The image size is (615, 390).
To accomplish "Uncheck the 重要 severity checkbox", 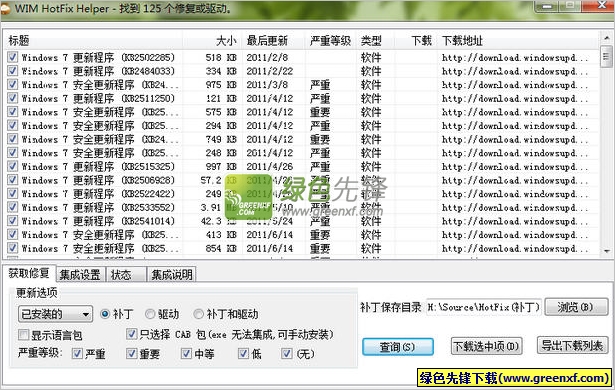I will pyautogui.click(x=131, y=354).
